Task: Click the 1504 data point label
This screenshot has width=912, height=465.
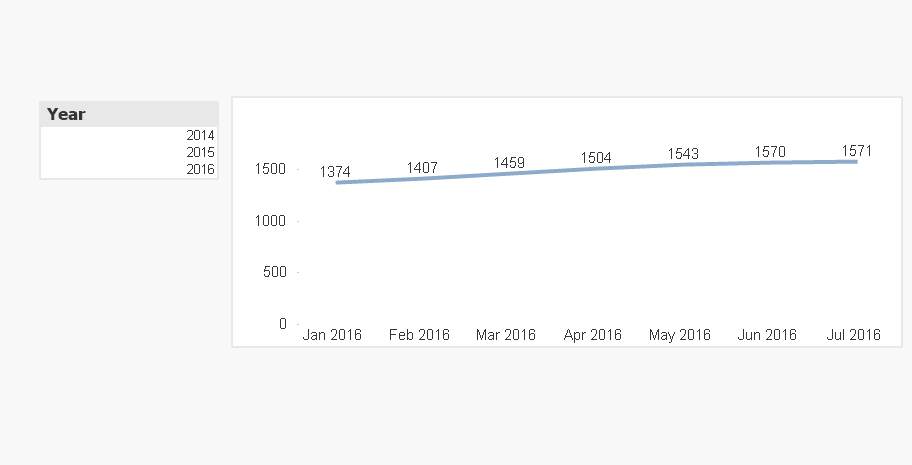Action: [x=596, y=157]
